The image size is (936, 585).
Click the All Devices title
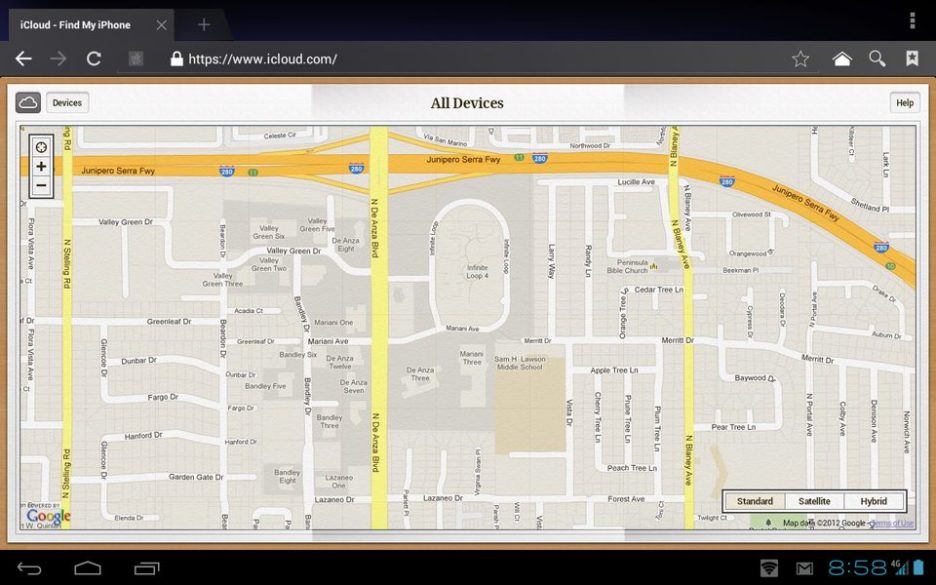(467, 103)
